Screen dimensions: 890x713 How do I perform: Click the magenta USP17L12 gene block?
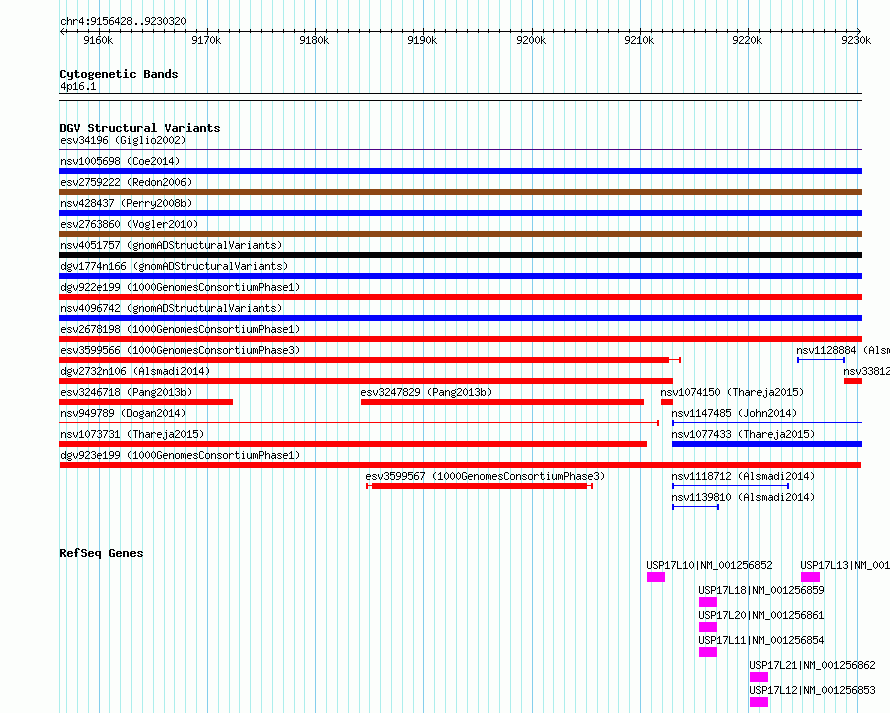click(x=759, y=702)
